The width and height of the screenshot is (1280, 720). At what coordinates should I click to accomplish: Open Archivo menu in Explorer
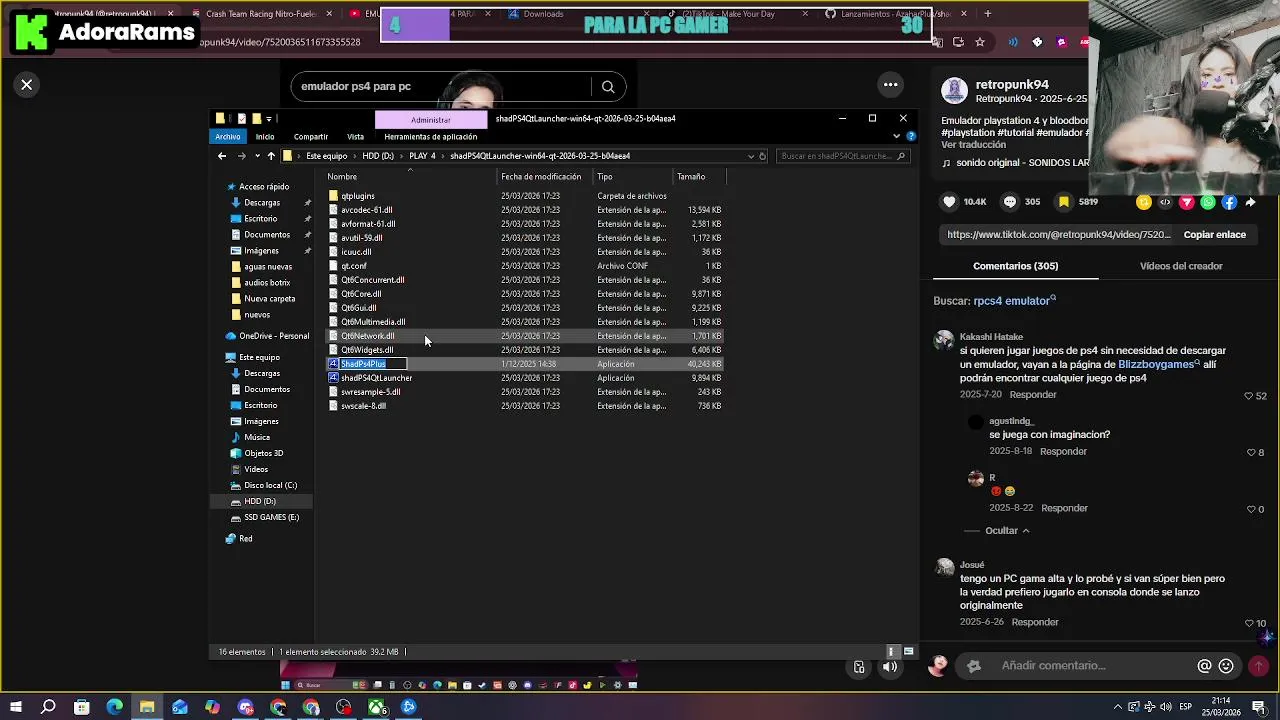pyautogui.click(x=228, y=137)
